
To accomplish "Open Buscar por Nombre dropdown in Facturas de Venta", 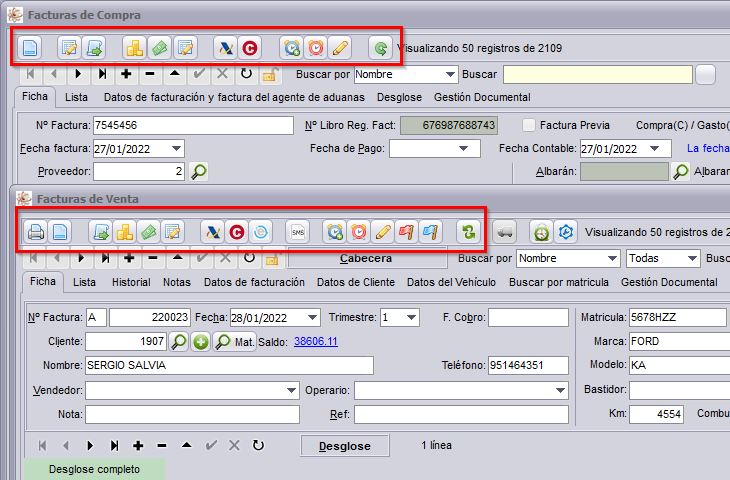I will pyautogui.click(x=612, y=258).
